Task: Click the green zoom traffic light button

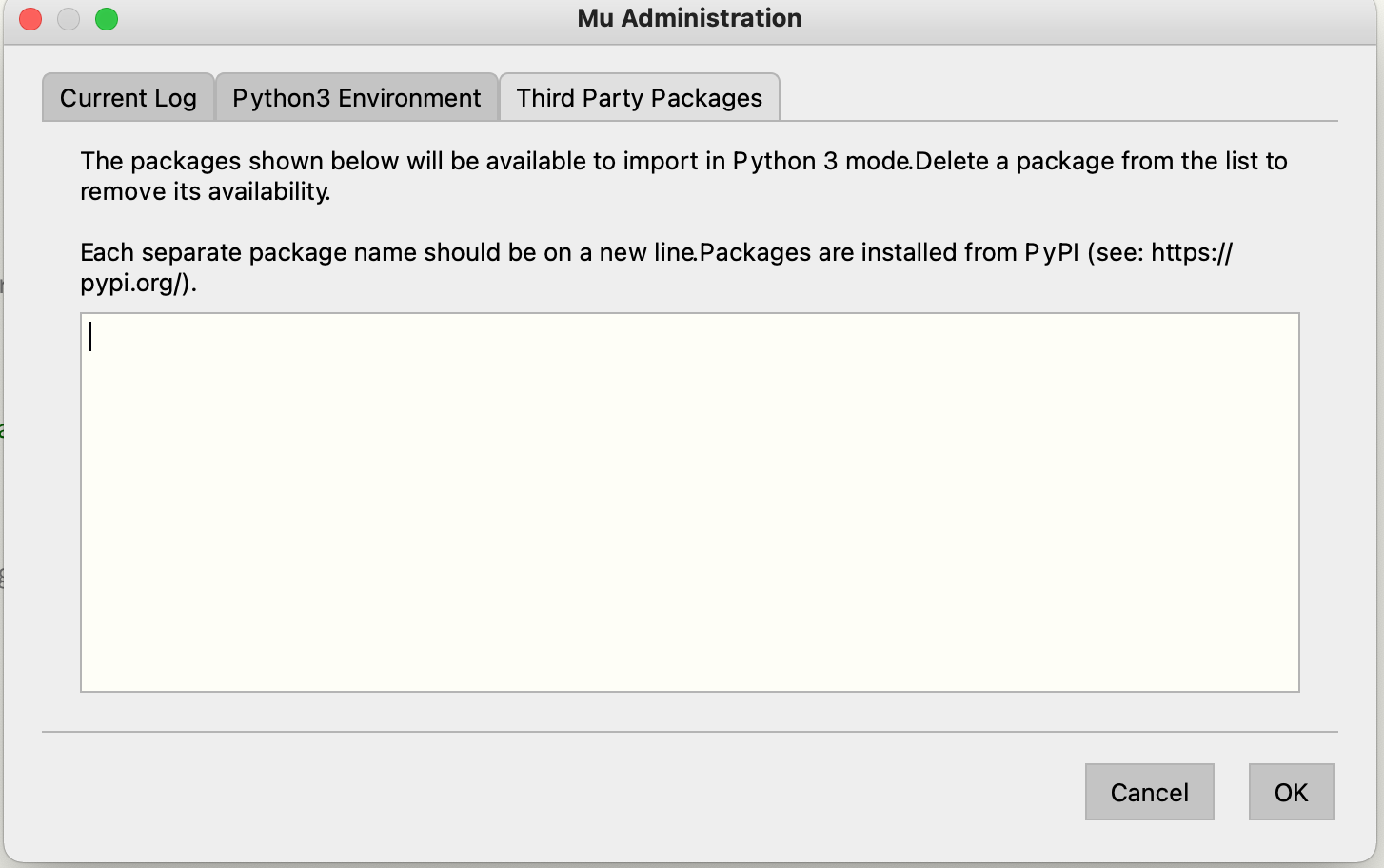Action: click(x=107, y=18)
